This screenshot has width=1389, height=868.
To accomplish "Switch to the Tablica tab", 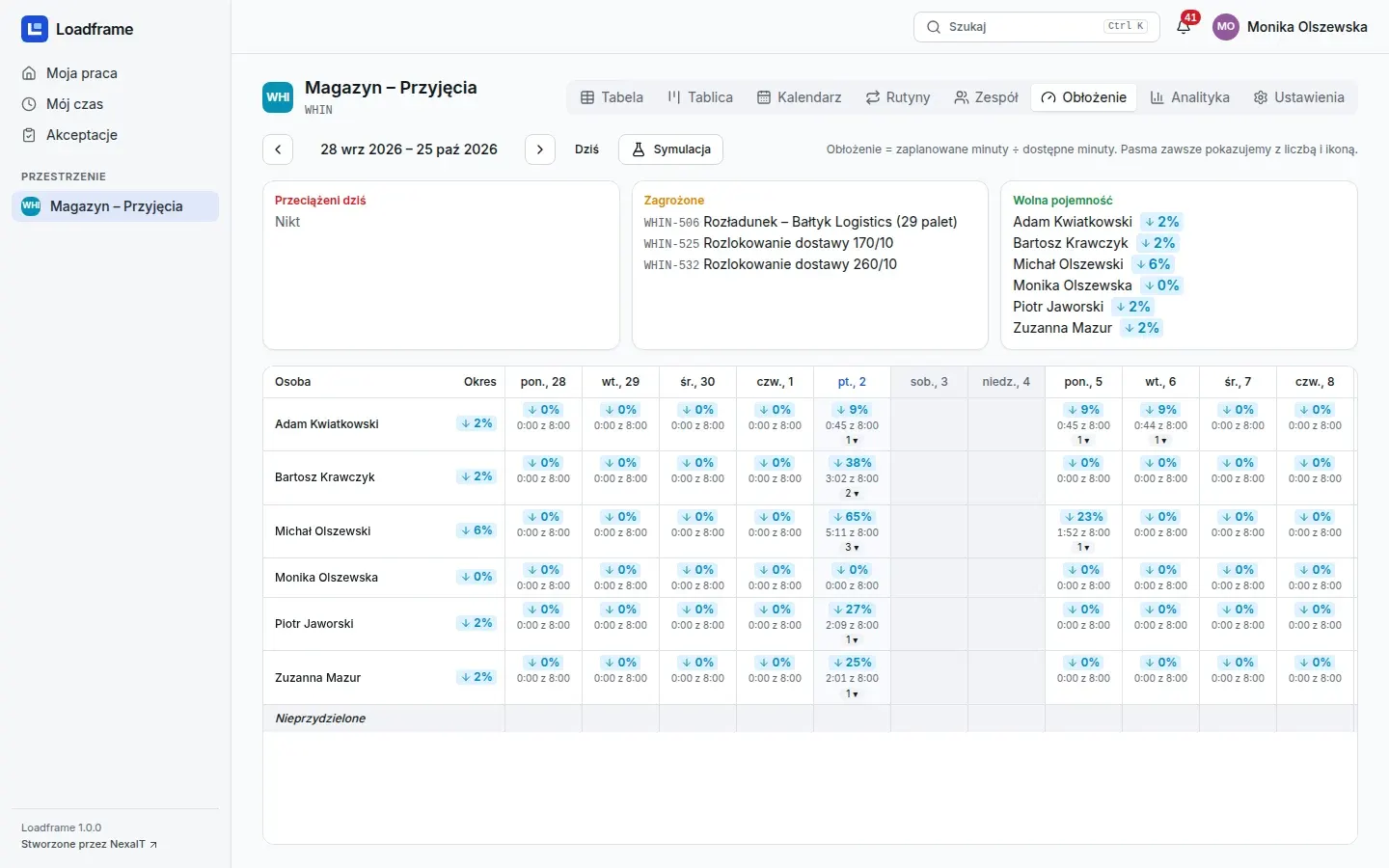I will coord(700,97).
